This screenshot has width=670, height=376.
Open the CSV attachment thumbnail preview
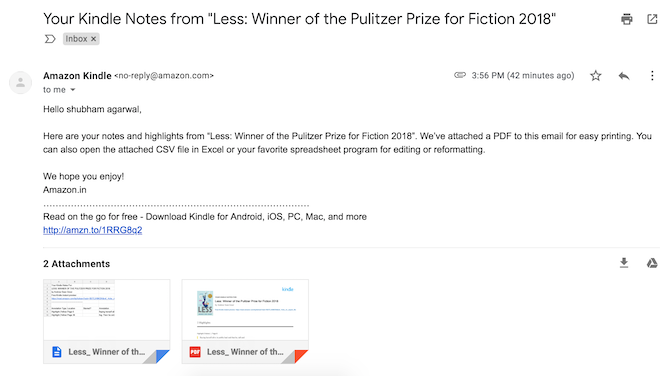click(107, 310)
